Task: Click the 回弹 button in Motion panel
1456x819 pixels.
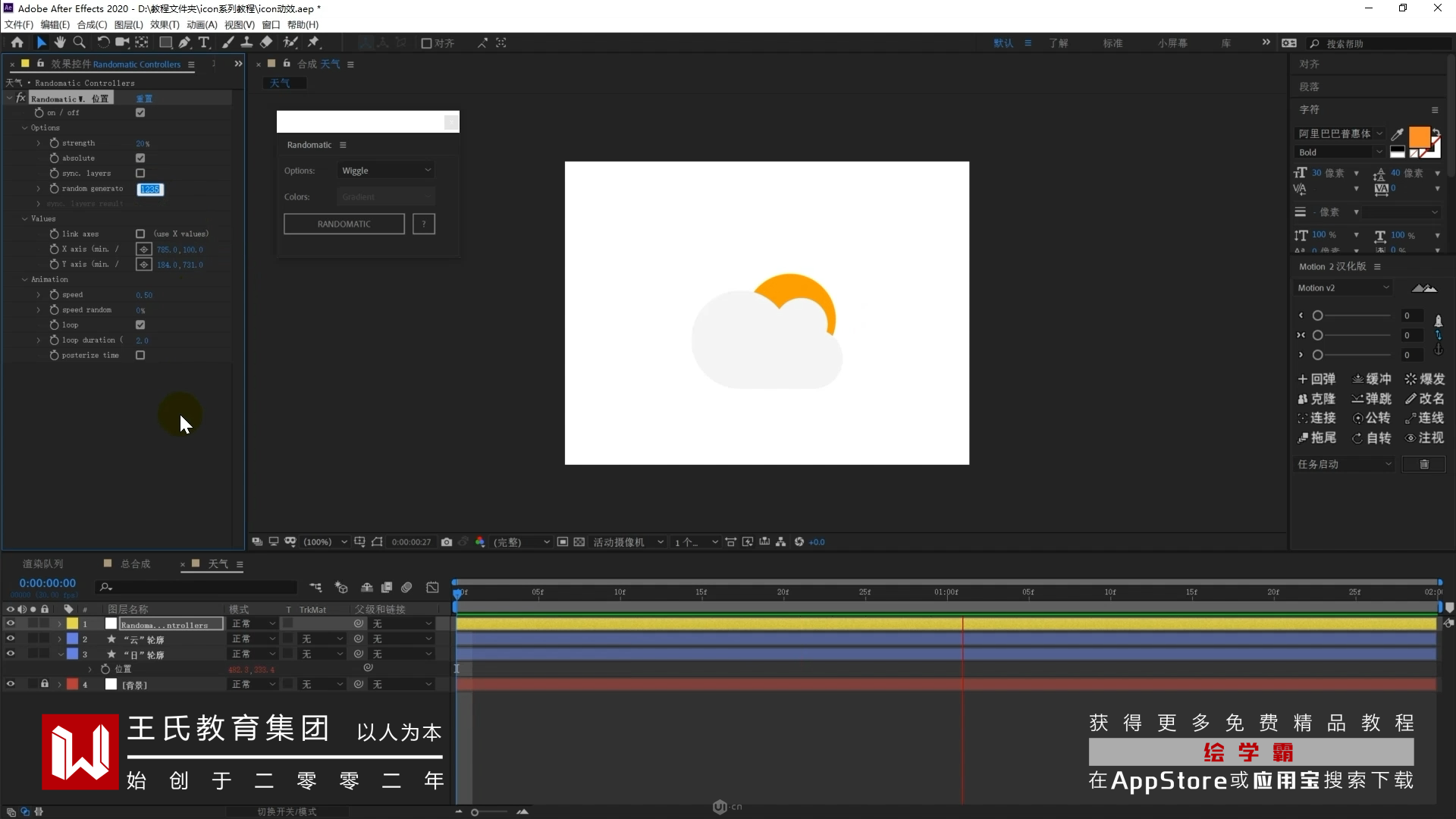Action: pyautogui.click(x=1316, y=378)
